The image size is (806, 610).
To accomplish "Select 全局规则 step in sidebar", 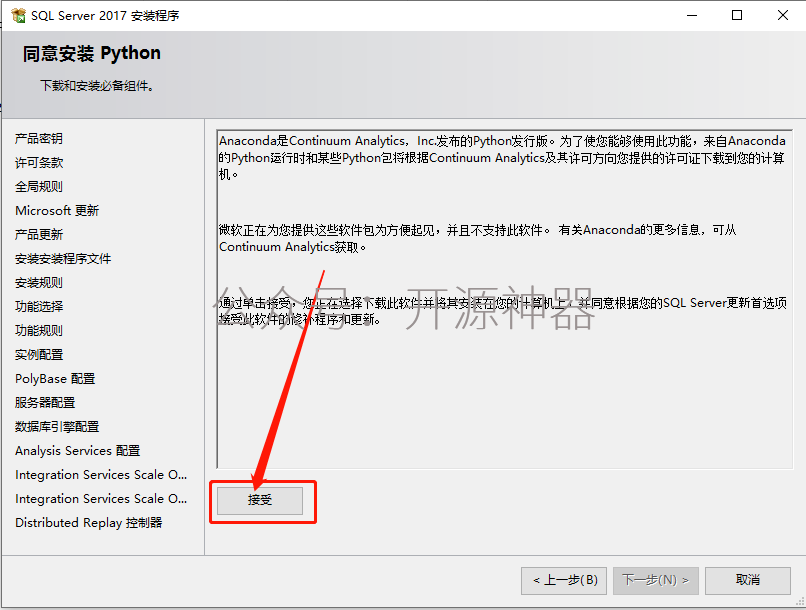I will tap(39, 187).
